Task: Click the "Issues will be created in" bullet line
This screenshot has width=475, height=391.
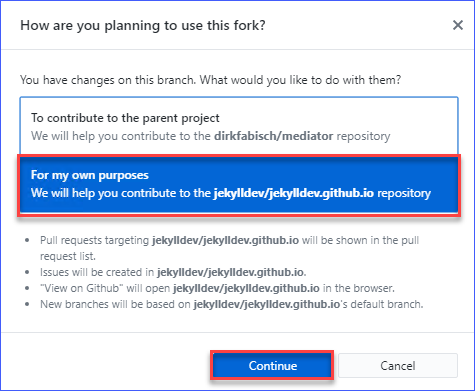Action: point(173,272)
